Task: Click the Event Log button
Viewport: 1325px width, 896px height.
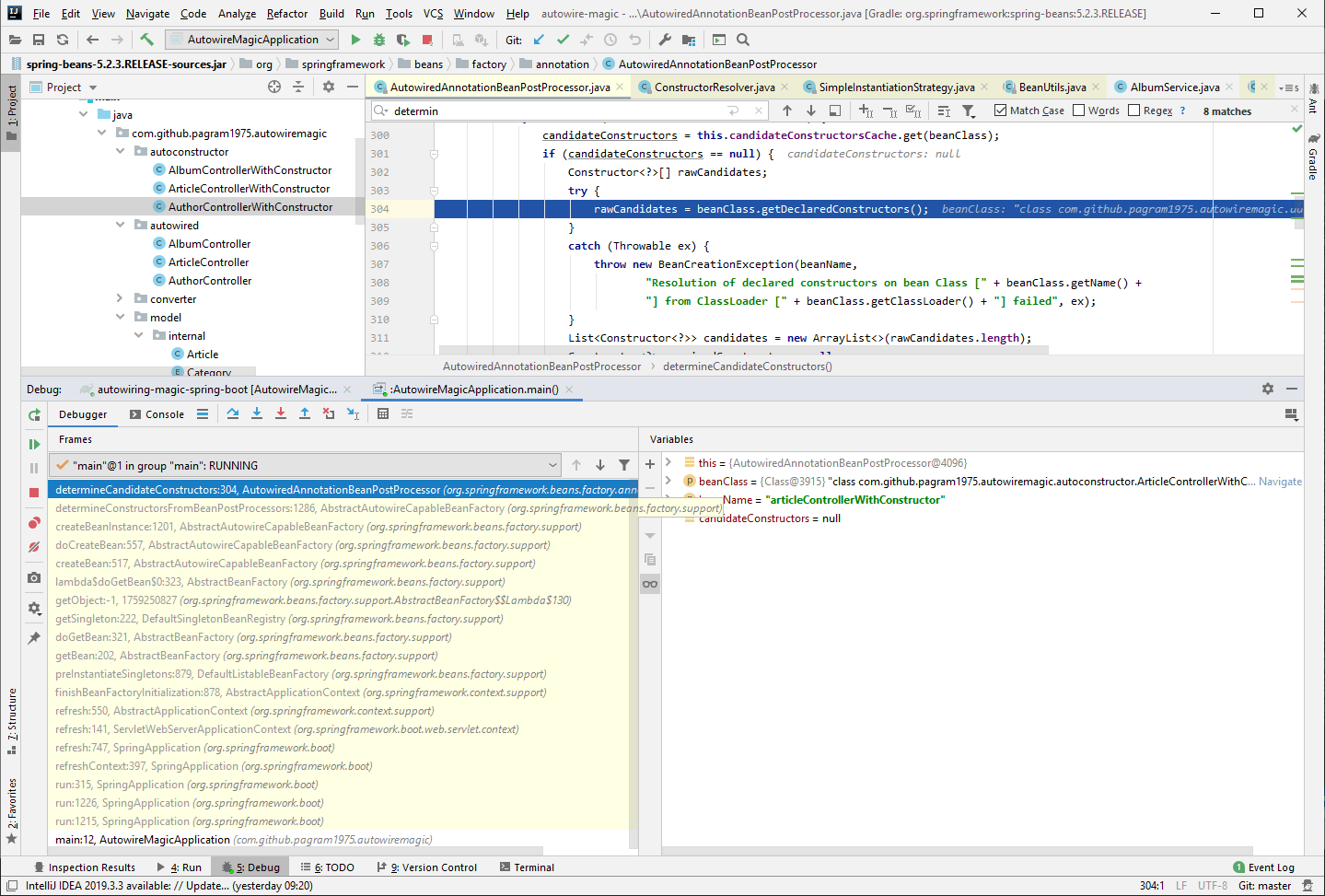Action: coord(1264,867)
